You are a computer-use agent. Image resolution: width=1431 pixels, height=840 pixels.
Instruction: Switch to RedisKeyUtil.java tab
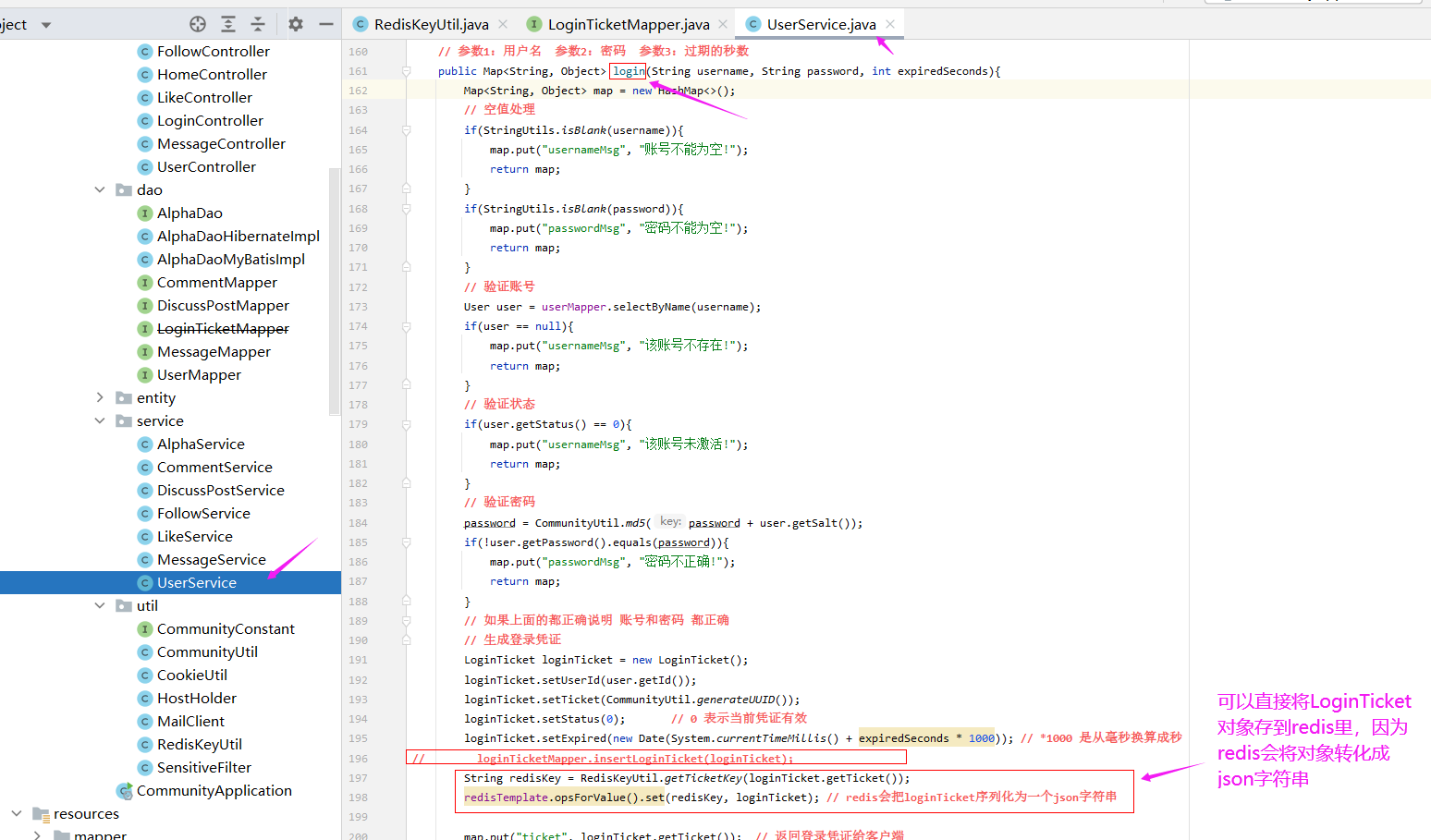(x=432, y=24)
